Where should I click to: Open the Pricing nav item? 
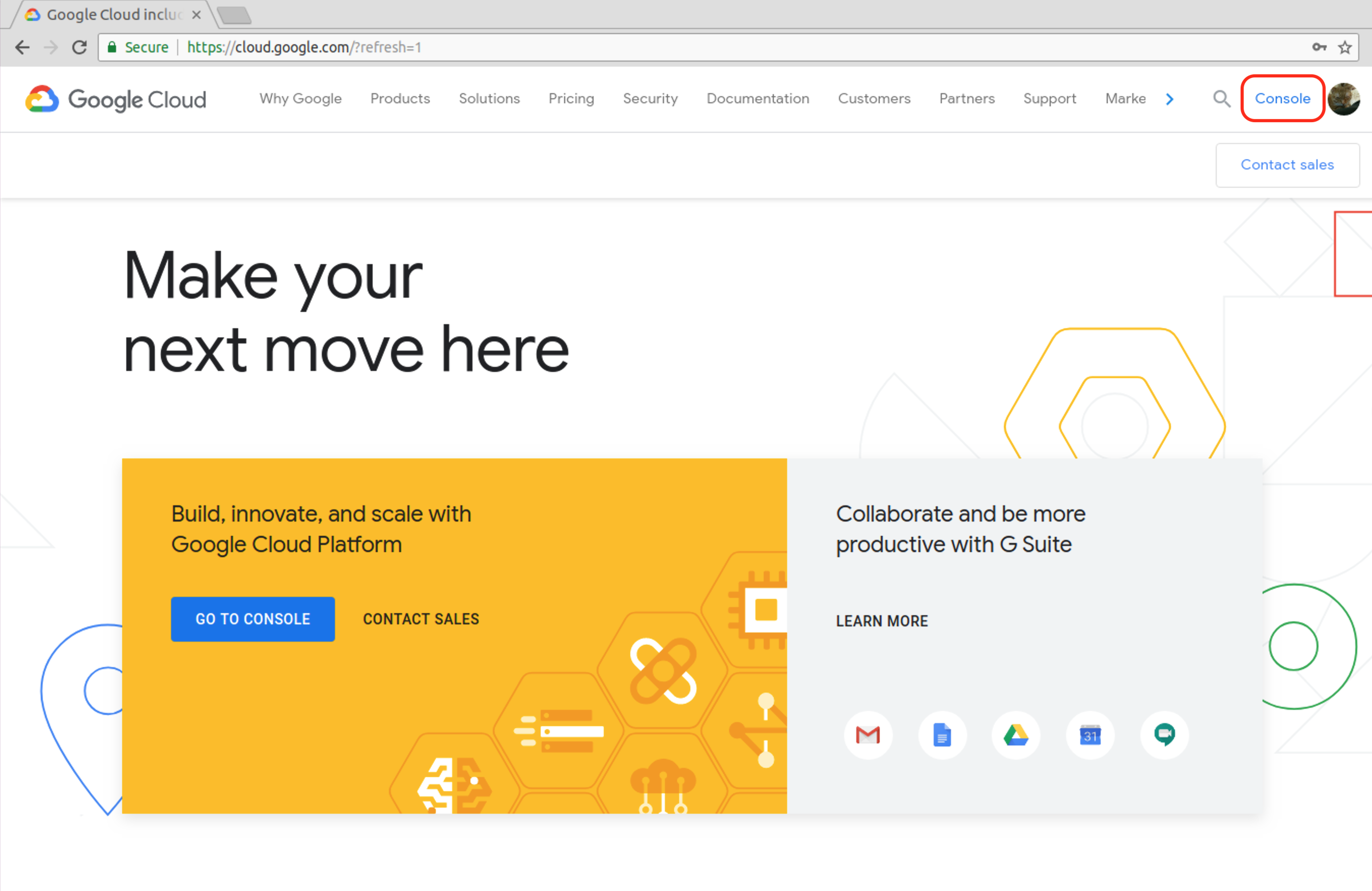point(571,99)
